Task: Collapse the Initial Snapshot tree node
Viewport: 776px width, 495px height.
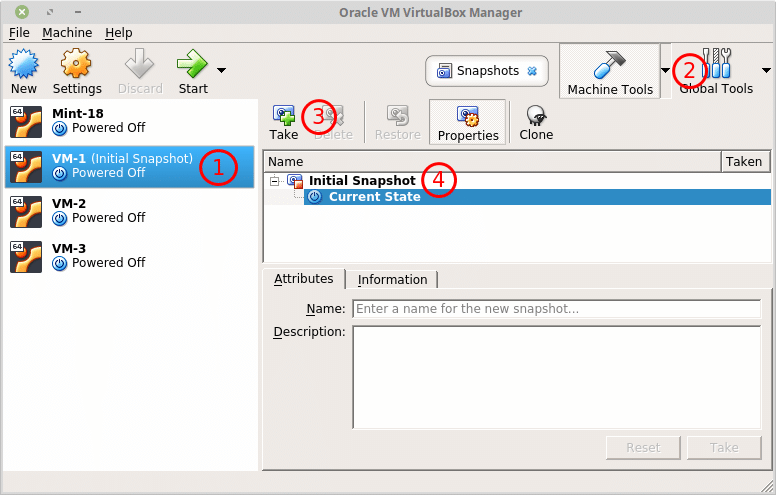Action: [275, 181]
